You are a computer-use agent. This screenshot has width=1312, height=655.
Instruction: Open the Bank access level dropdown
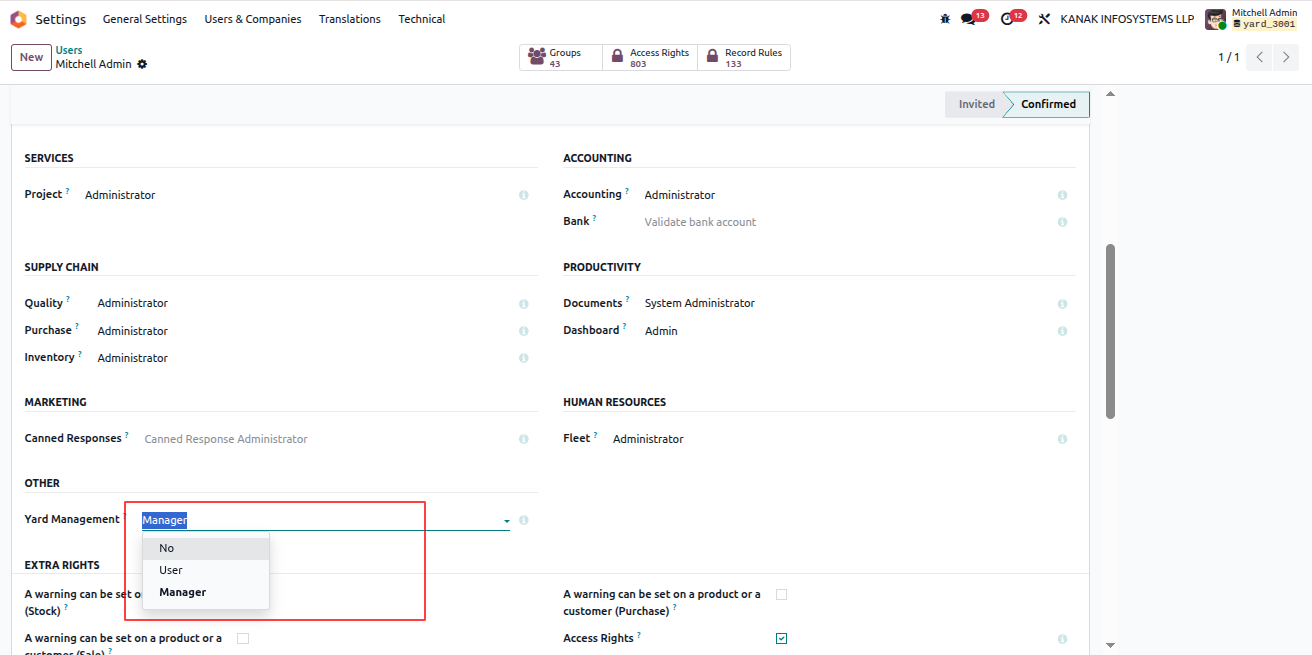coord(846,222)
